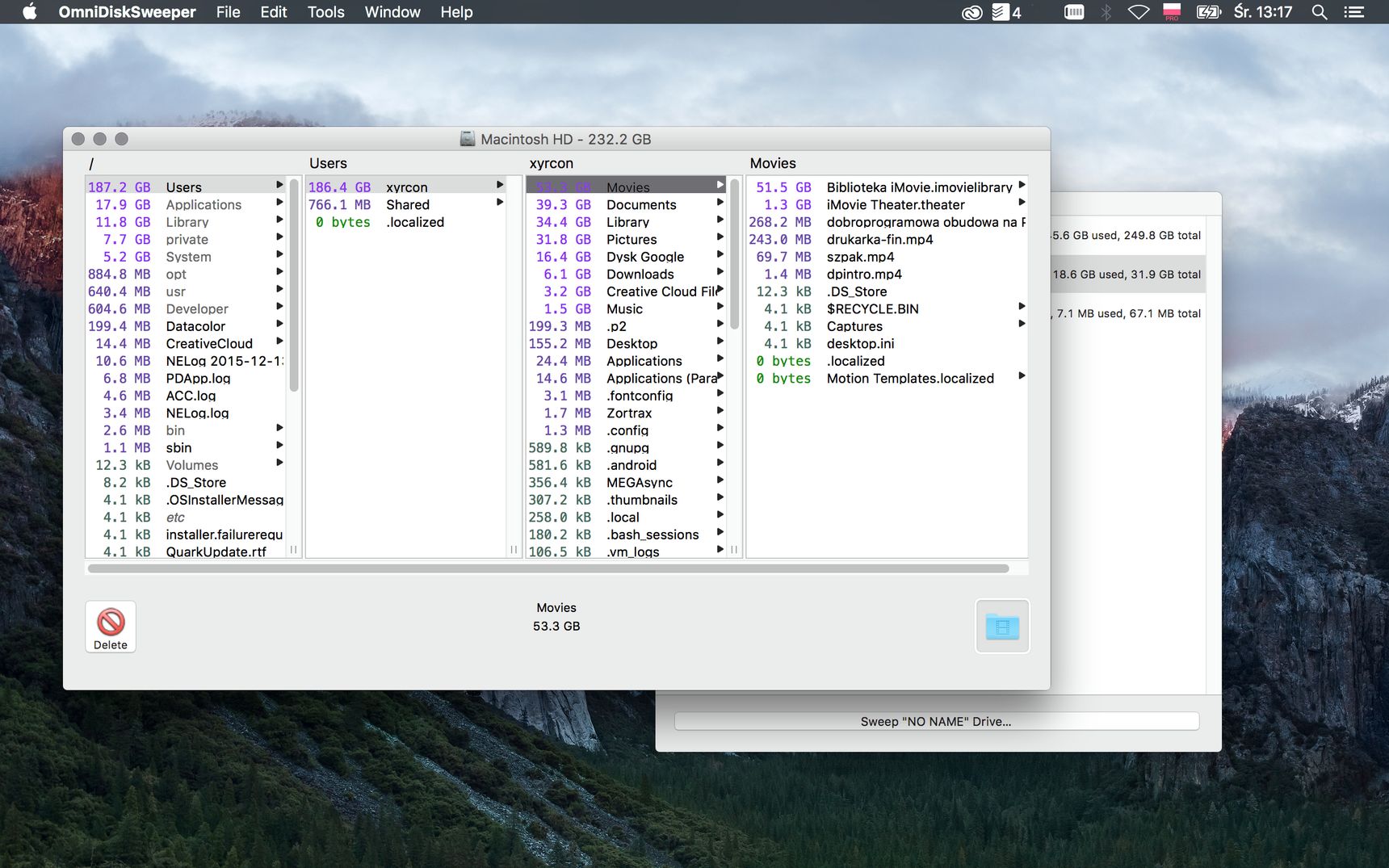Open the File menu
Screen dimensions: 1389x868
[229, 12]
